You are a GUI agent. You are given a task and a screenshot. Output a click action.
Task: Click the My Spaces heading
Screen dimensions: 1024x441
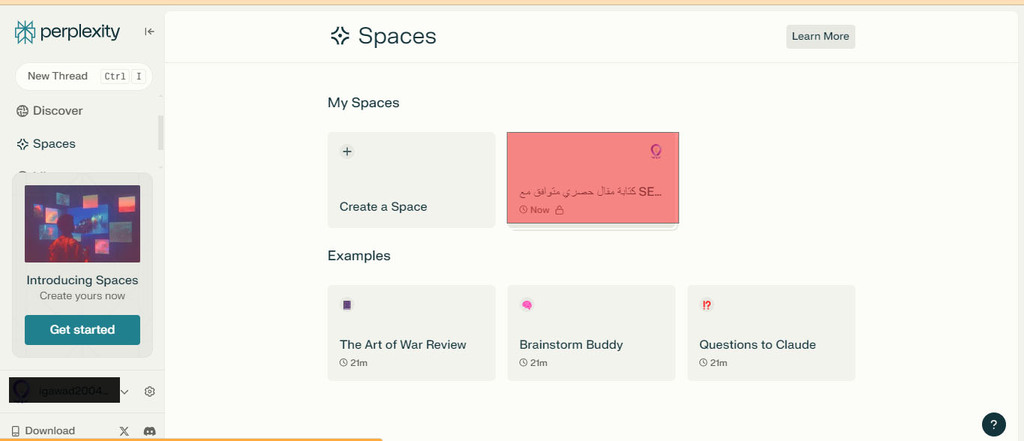pyautogui.click(x=363, y=103)
